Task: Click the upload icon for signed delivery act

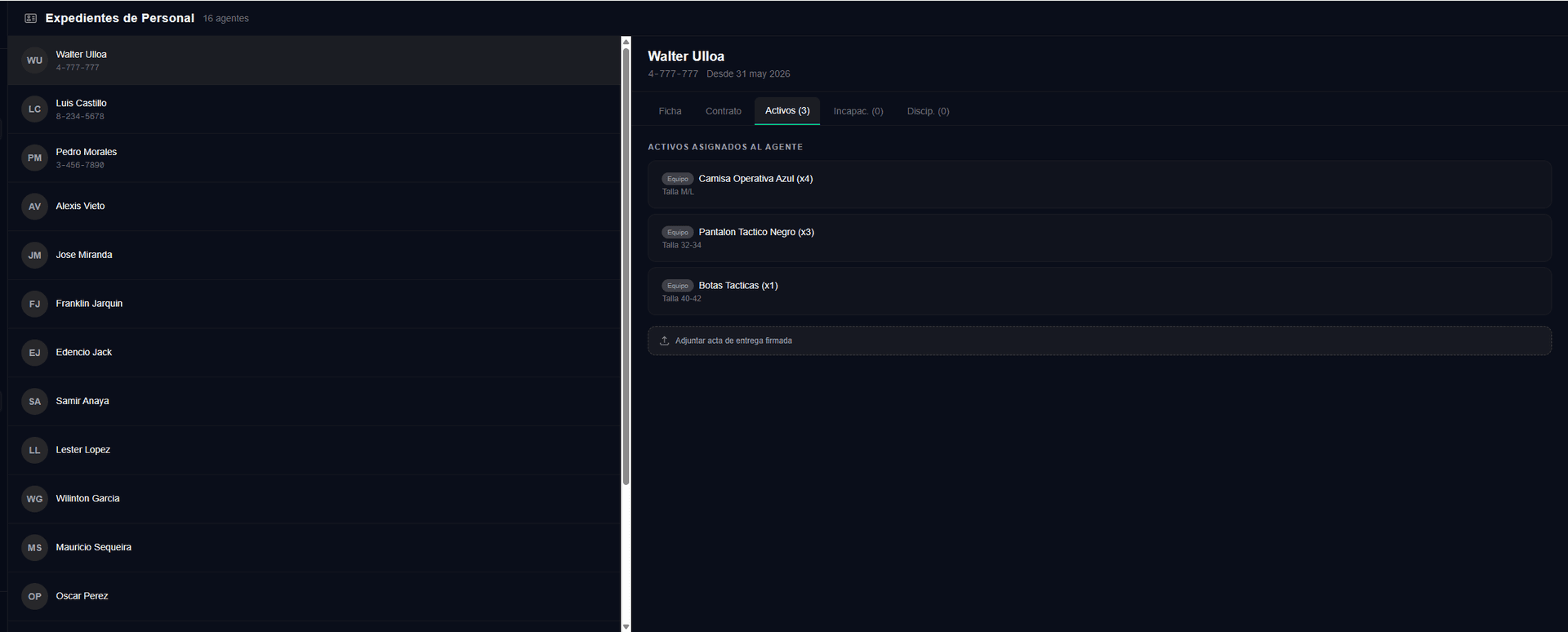Action: click(665, 340)
